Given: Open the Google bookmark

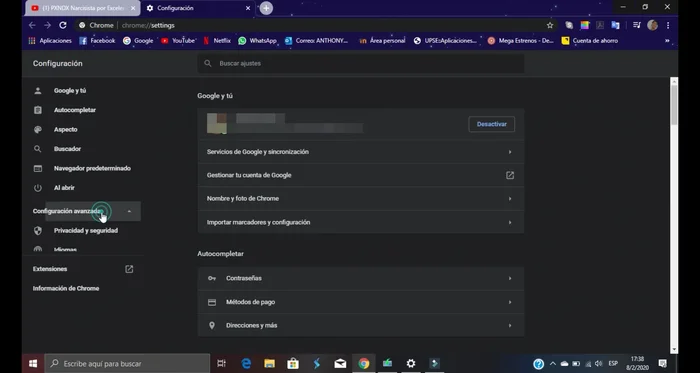Looking at the screenshot, I should [138, 41].
